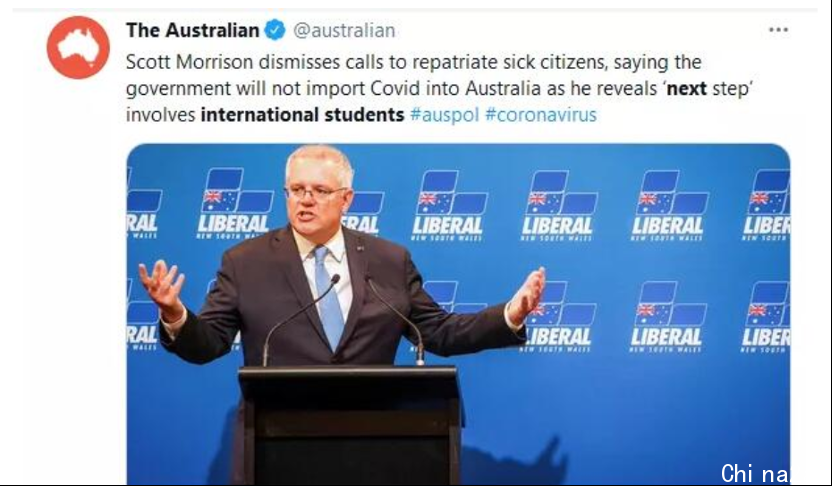Screen dimensions: 832x486
Task: Click the blue verified badge
Action: (274, 30)
